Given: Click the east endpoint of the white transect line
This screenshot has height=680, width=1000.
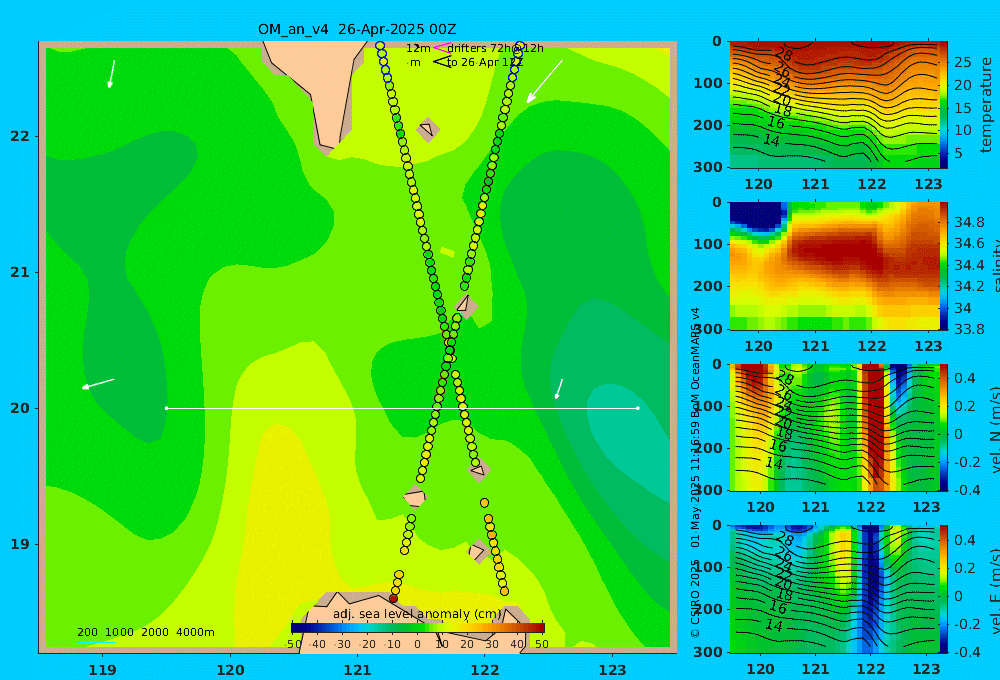Looking at the screenshot, I should 638,408.
